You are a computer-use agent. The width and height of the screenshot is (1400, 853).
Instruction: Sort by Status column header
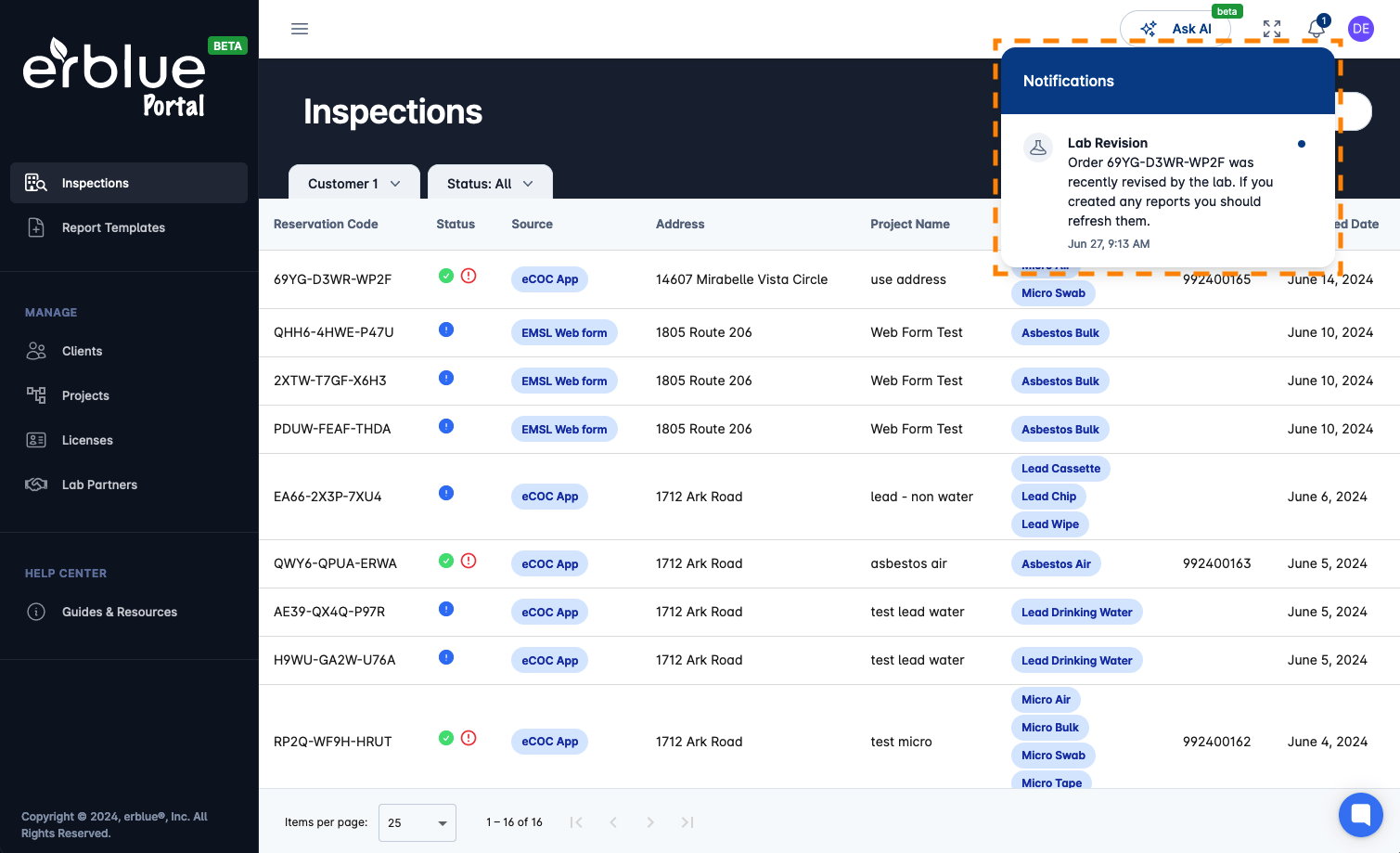pos(456,224)
